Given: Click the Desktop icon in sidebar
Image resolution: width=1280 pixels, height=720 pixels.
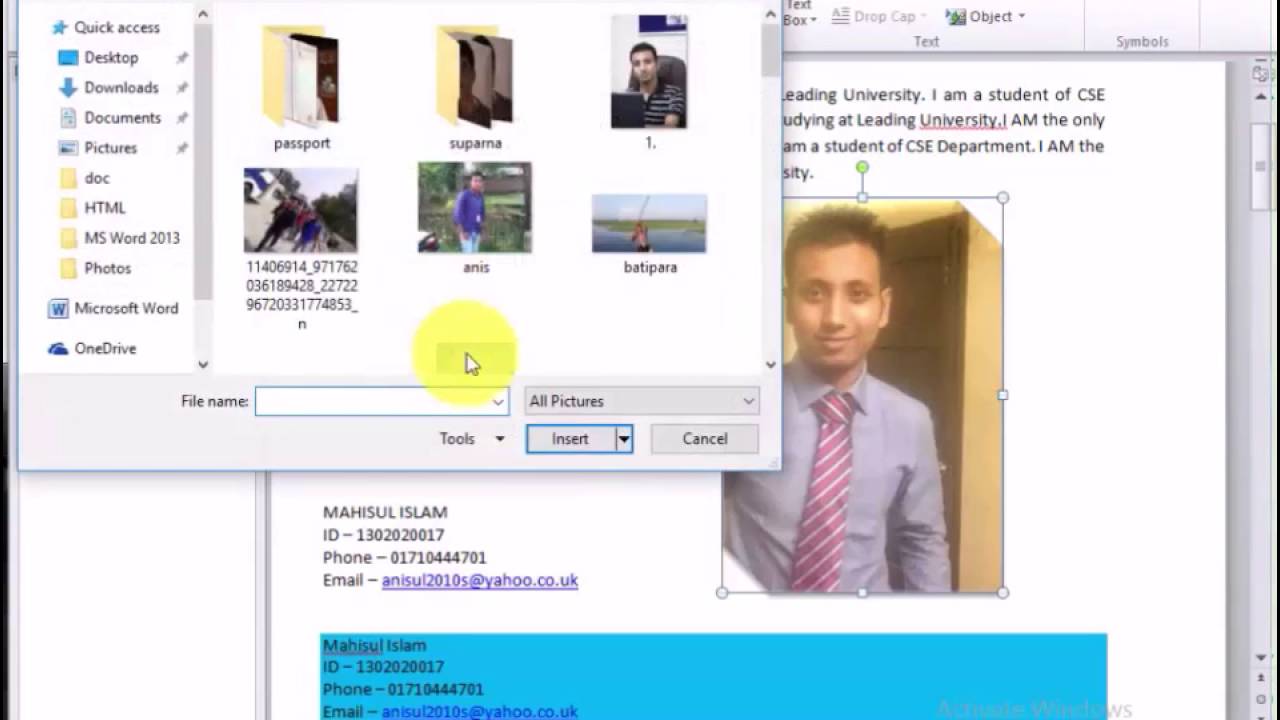Looking at the screenshot, I should [68, 57].
